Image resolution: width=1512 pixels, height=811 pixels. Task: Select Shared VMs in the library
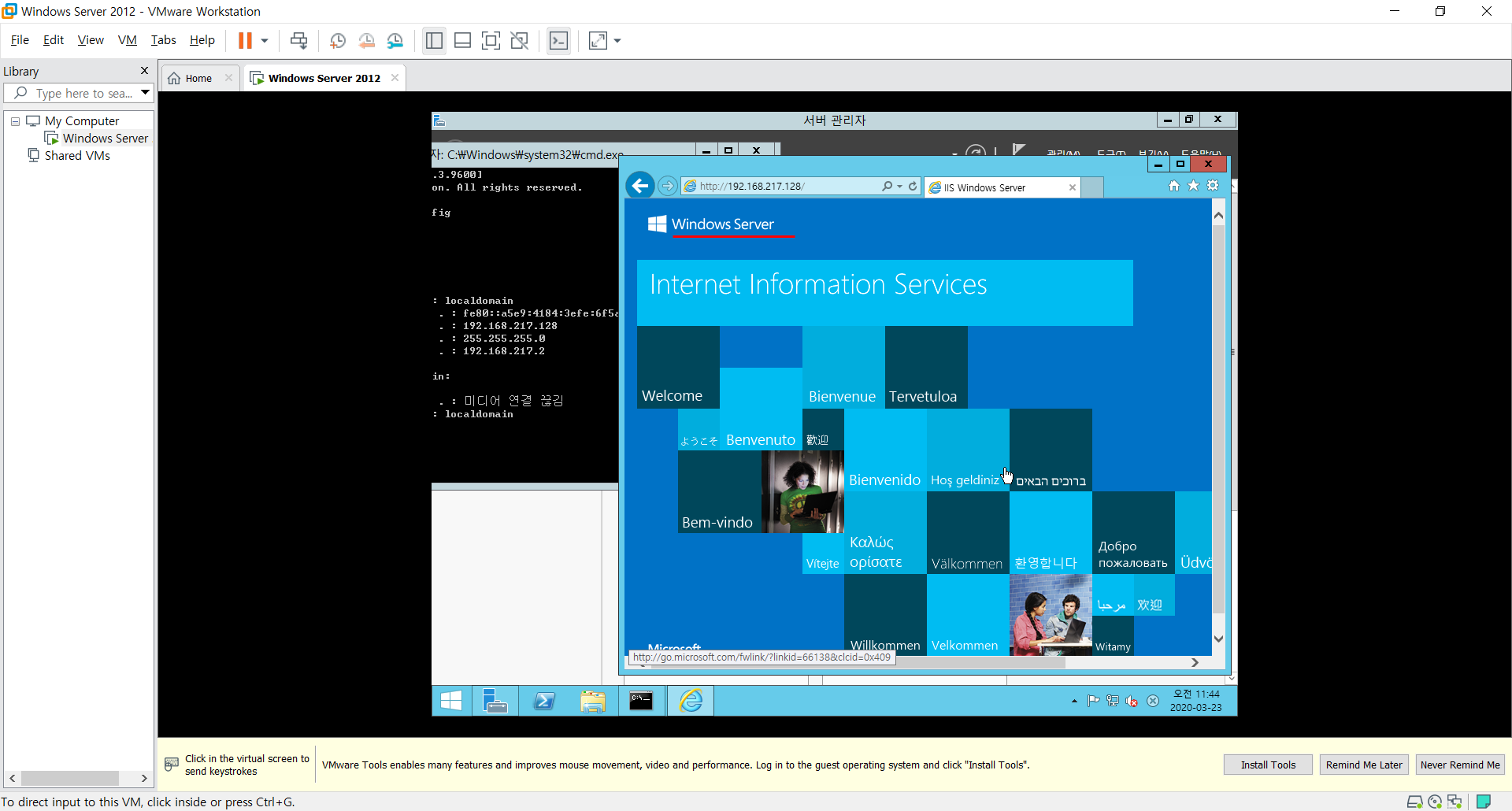(x=76, y=156)
